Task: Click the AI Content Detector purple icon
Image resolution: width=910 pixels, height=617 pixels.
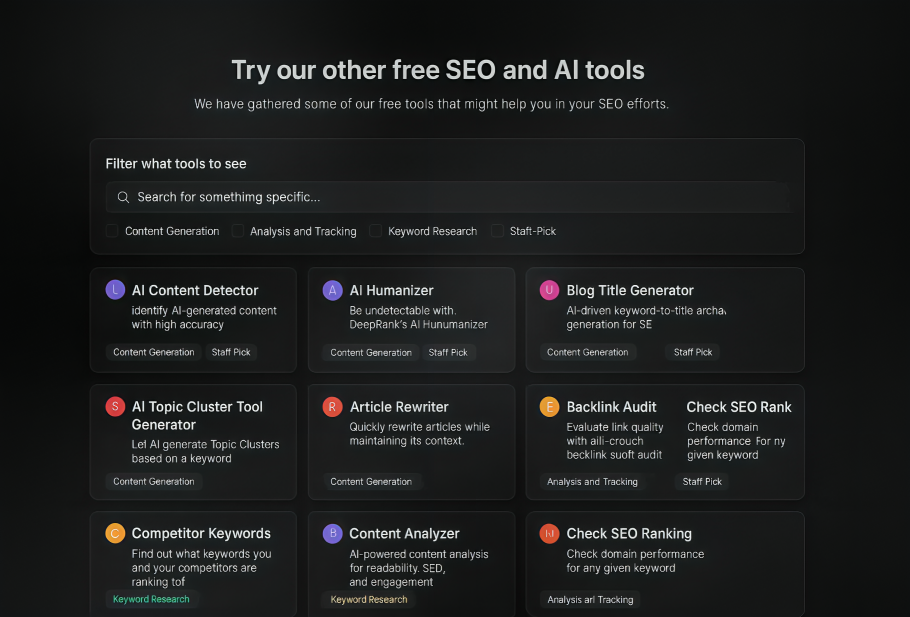Action: coord(115,290)
